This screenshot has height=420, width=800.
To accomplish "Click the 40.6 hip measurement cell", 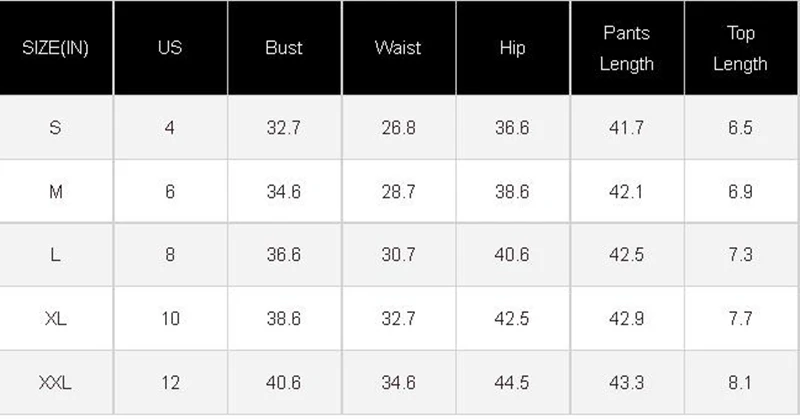I will pos(512,255).
